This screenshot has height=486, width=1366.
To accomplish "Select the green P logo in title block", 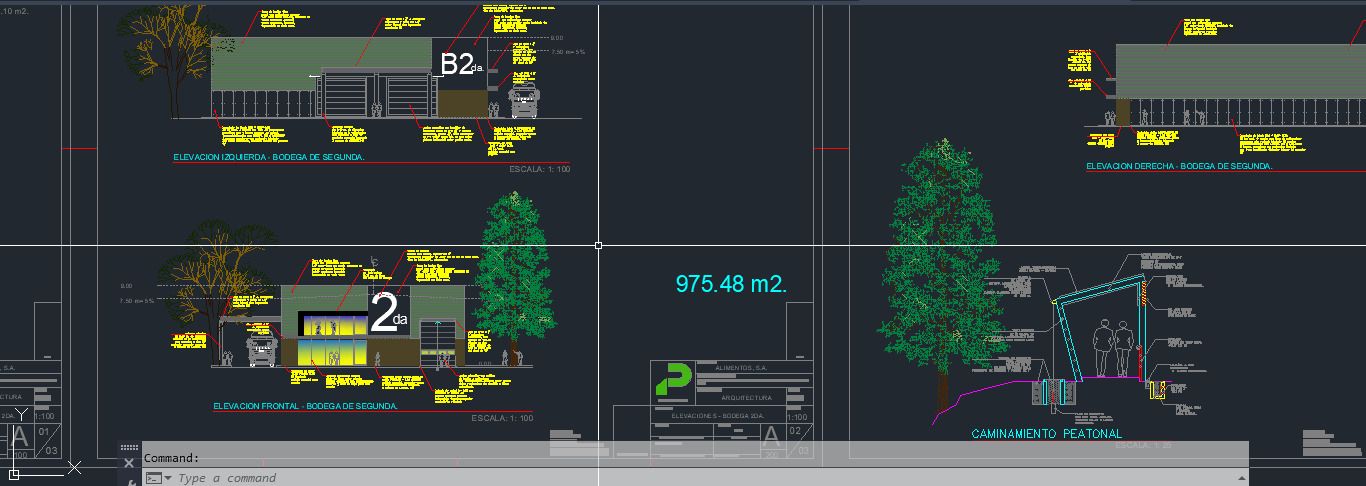I will click(x=672, y=381).
